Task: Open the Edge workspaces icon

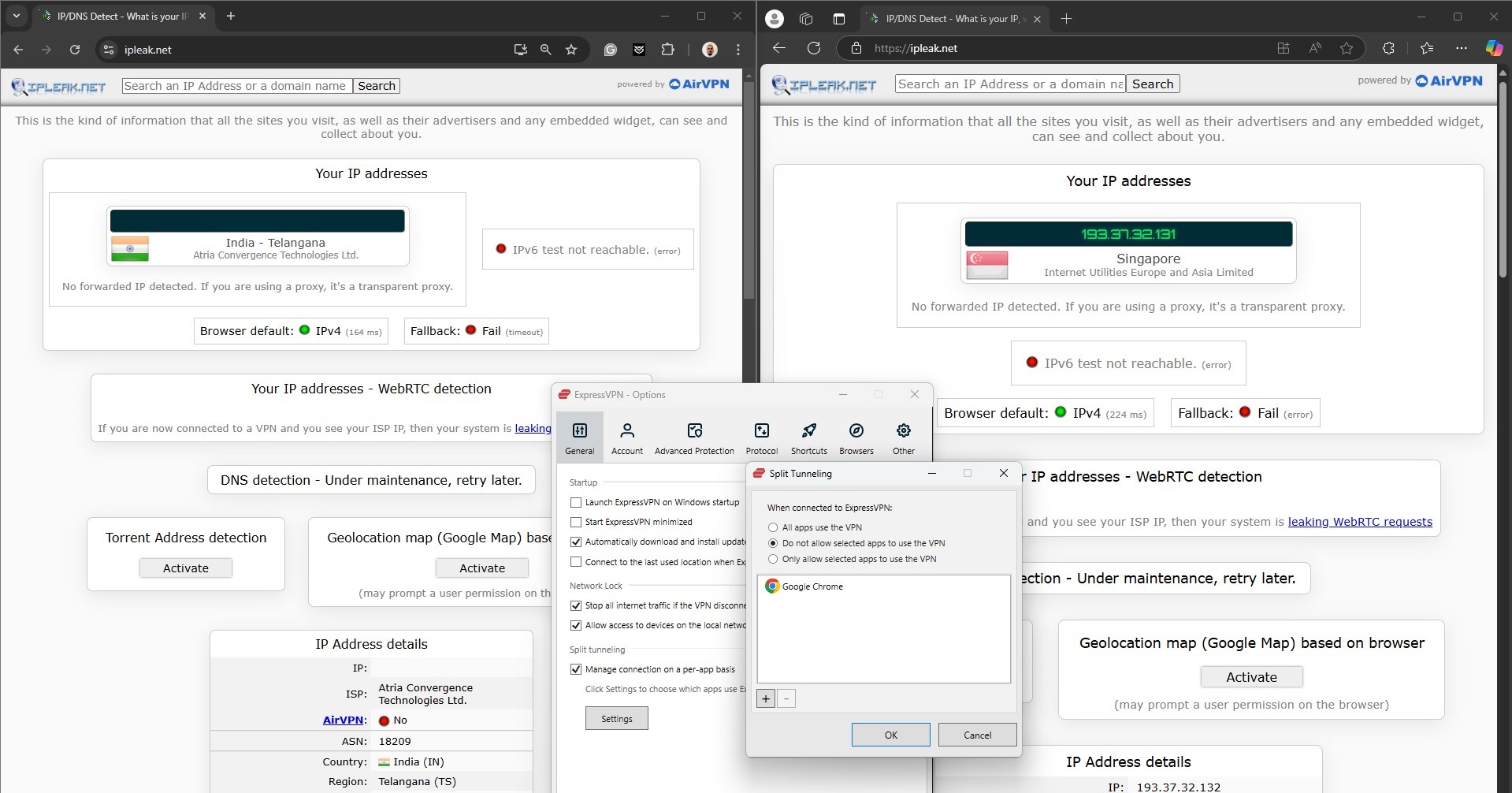Action: [x=806, y=18]
